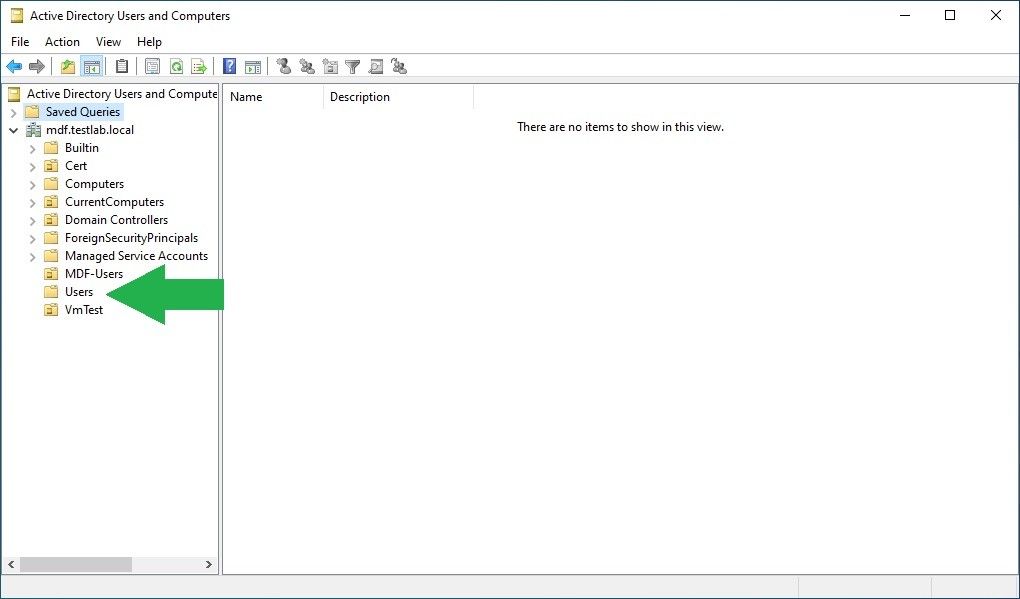The image size is (1020, 599).
Task: Click the Paste clipboard toolbar icon
Action: pyautogui.click(x=122, y=66)
